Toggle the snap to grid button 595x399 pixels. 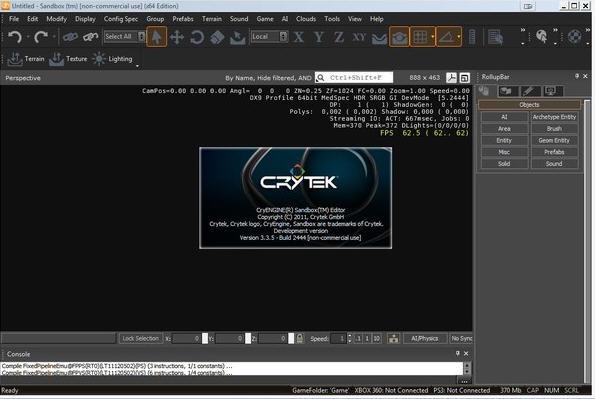click(420, 37)
